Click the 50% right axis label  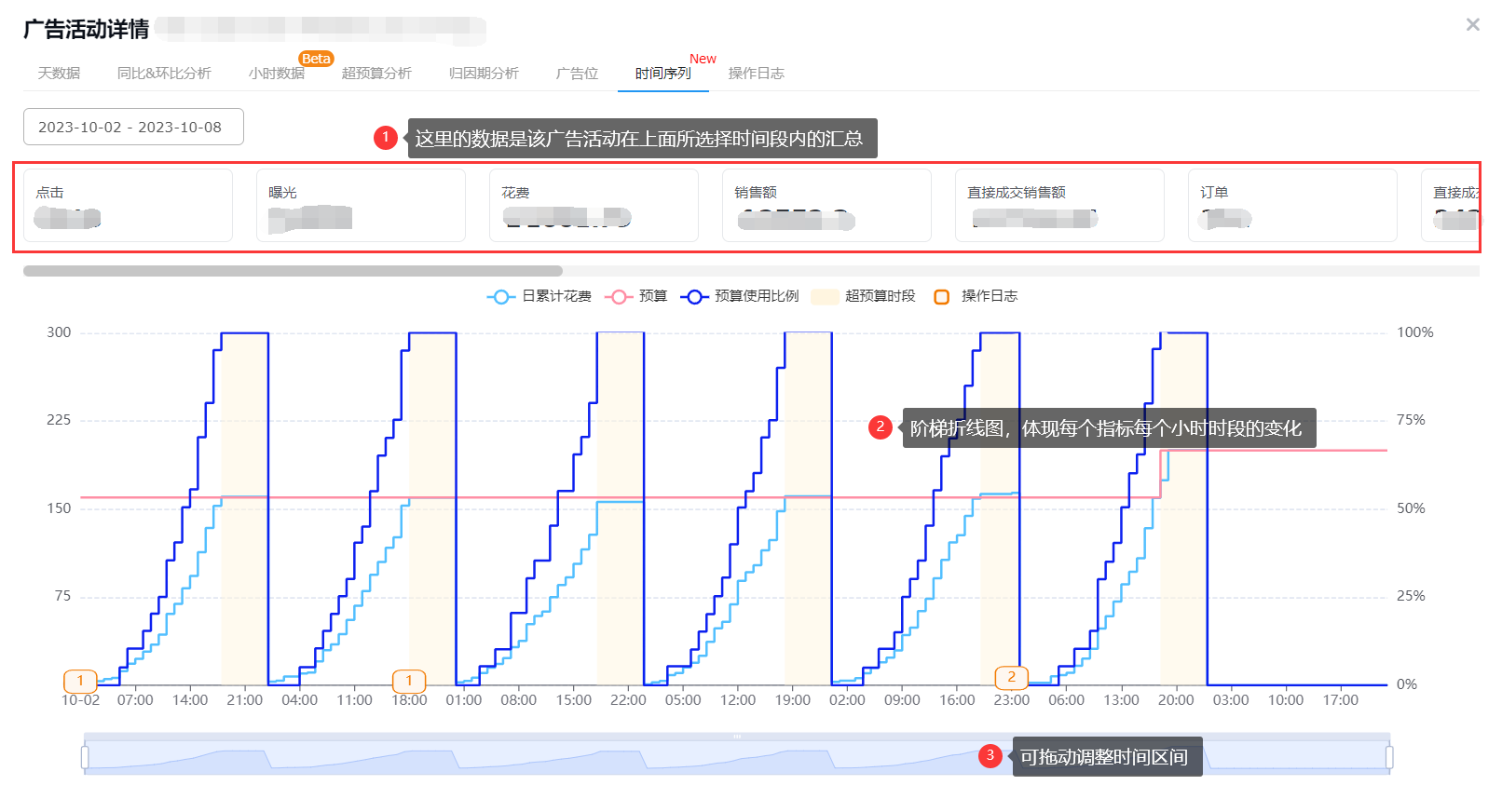click(x=1411, y=508)
